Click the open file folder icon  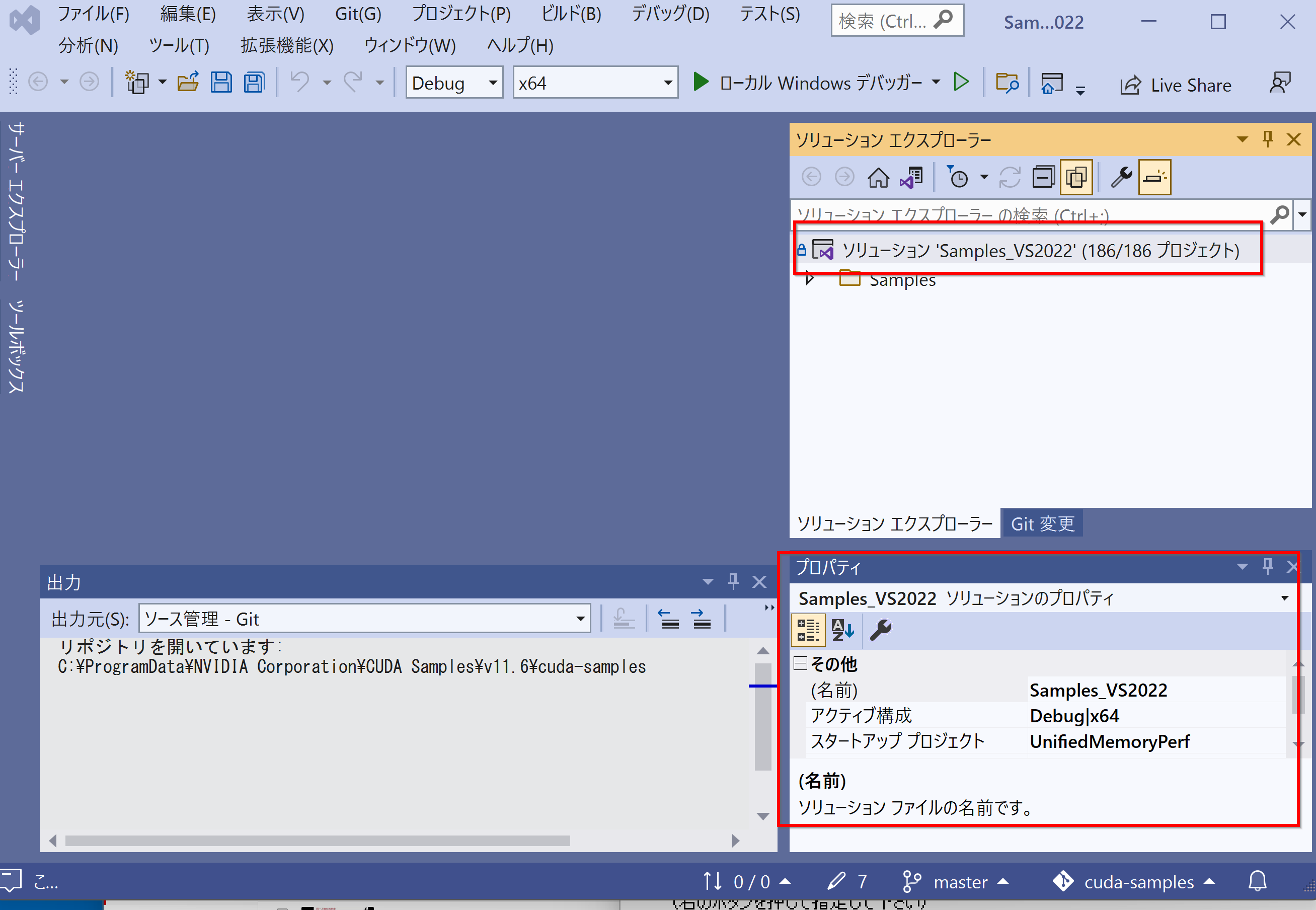(x=188, y=82)
